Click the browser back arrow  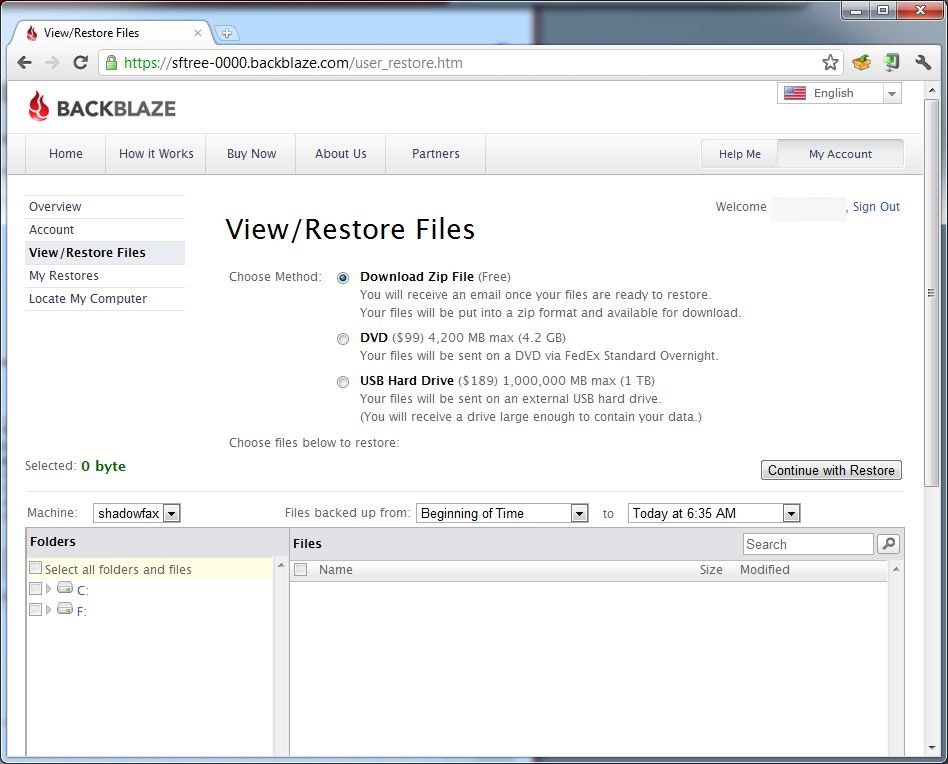pyautogui.click(x=24, y=62)
